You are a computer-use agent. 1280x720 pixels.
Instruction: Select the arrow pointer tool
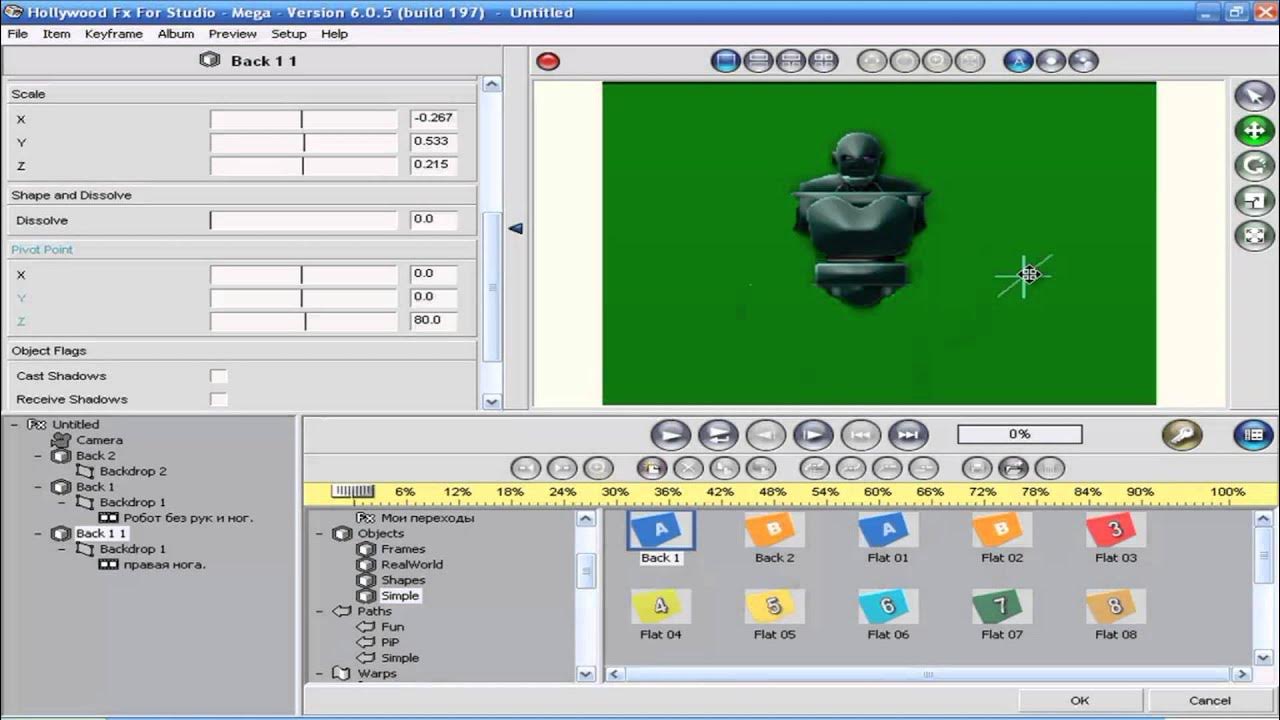point(1253,95)
